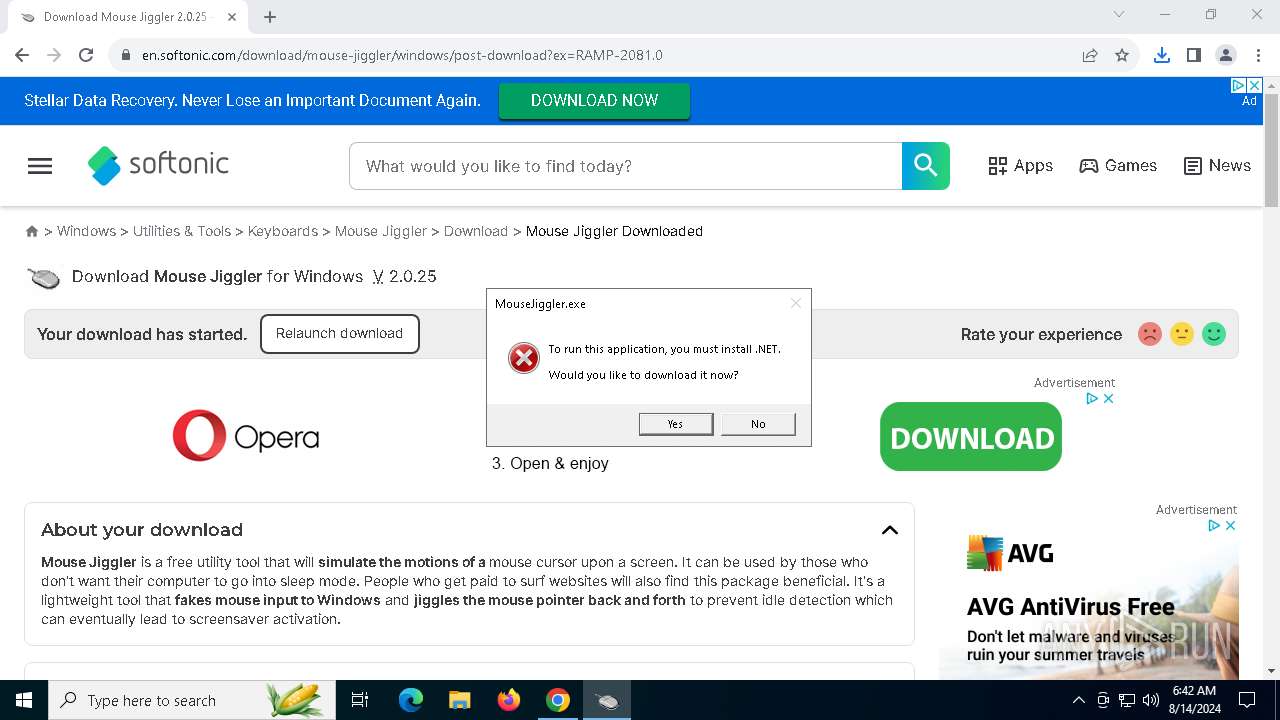Click the magnifier search button
Viewport: 1280px width, 720px height.
(x=926, y=166)
